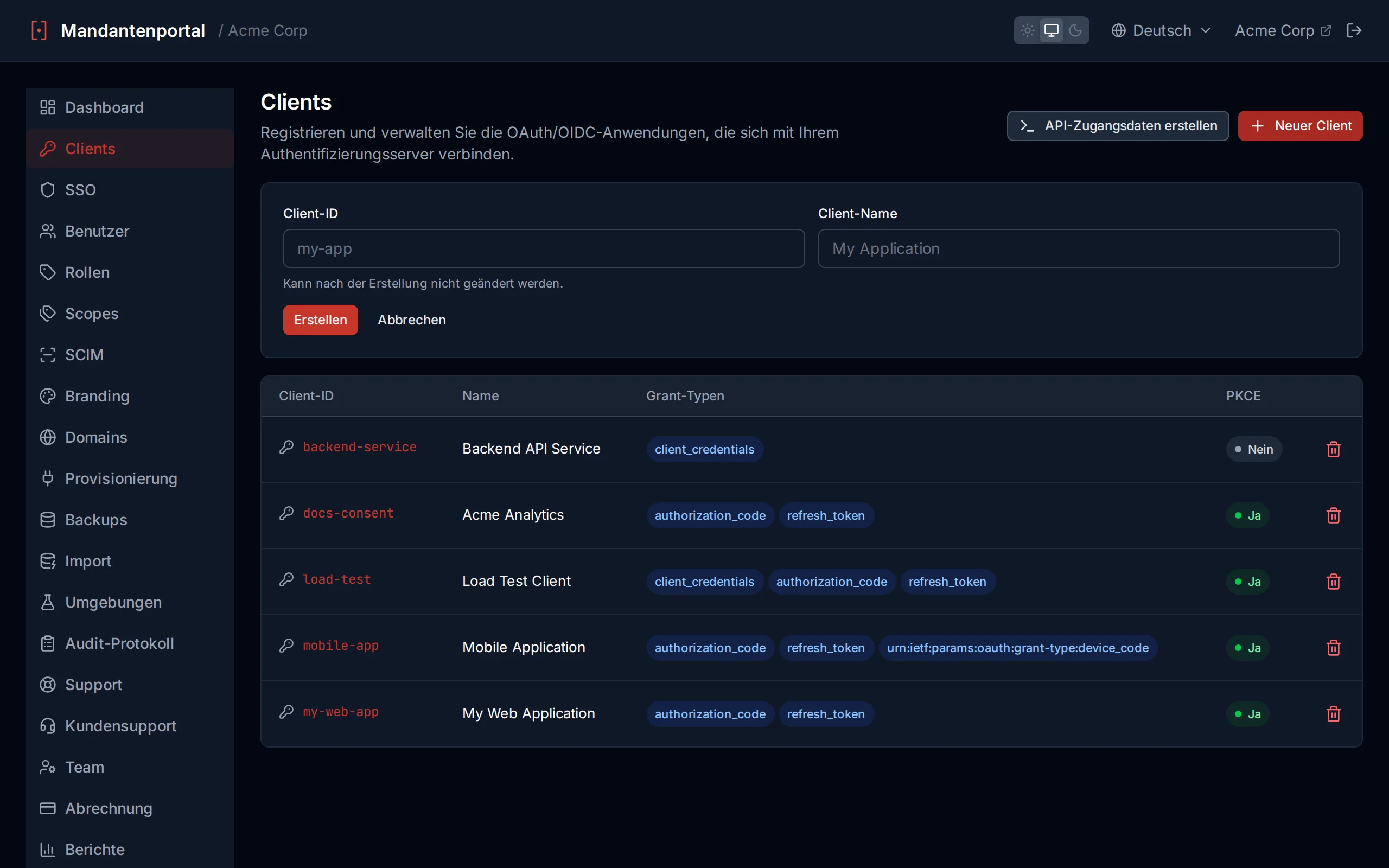
Task: Open Dashboard in the sidebar
Action: click(130, 107)
